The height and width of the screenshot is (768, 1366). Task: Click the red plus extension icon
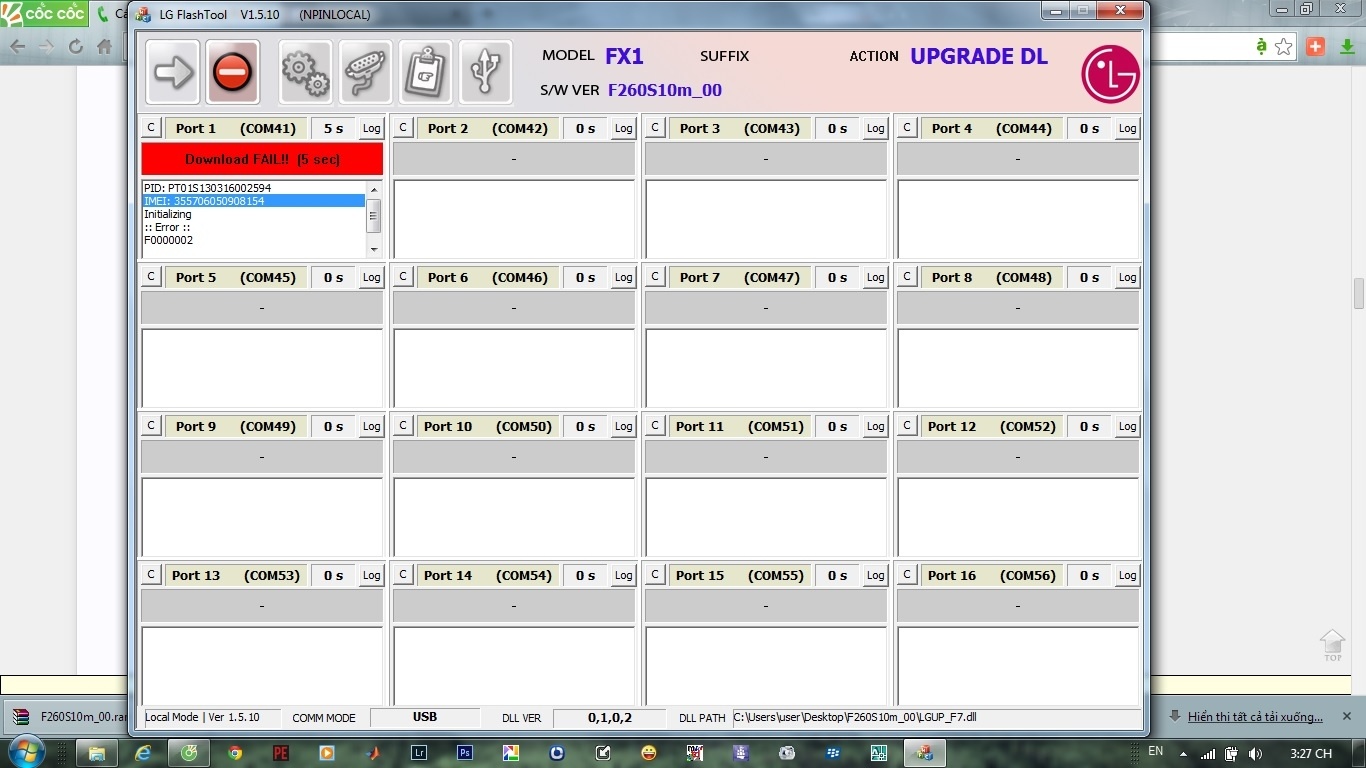point(1317,47)
